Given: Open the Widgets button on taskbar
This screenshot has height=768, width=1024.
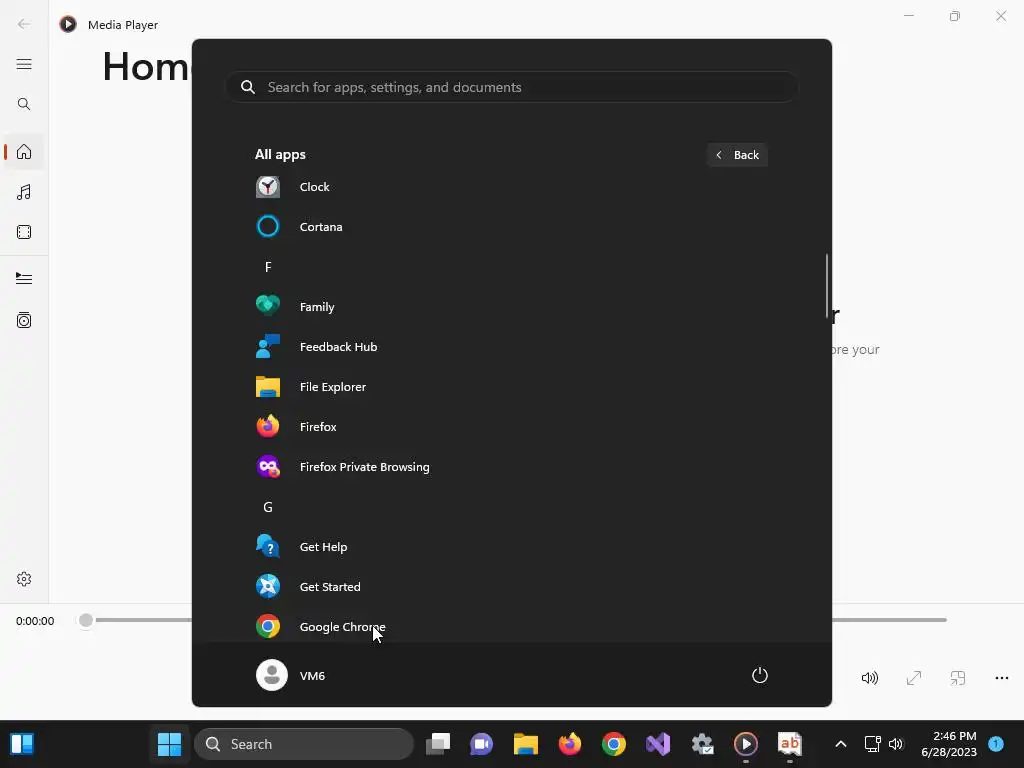Looking at the screenshot, I should click(22, 744).
